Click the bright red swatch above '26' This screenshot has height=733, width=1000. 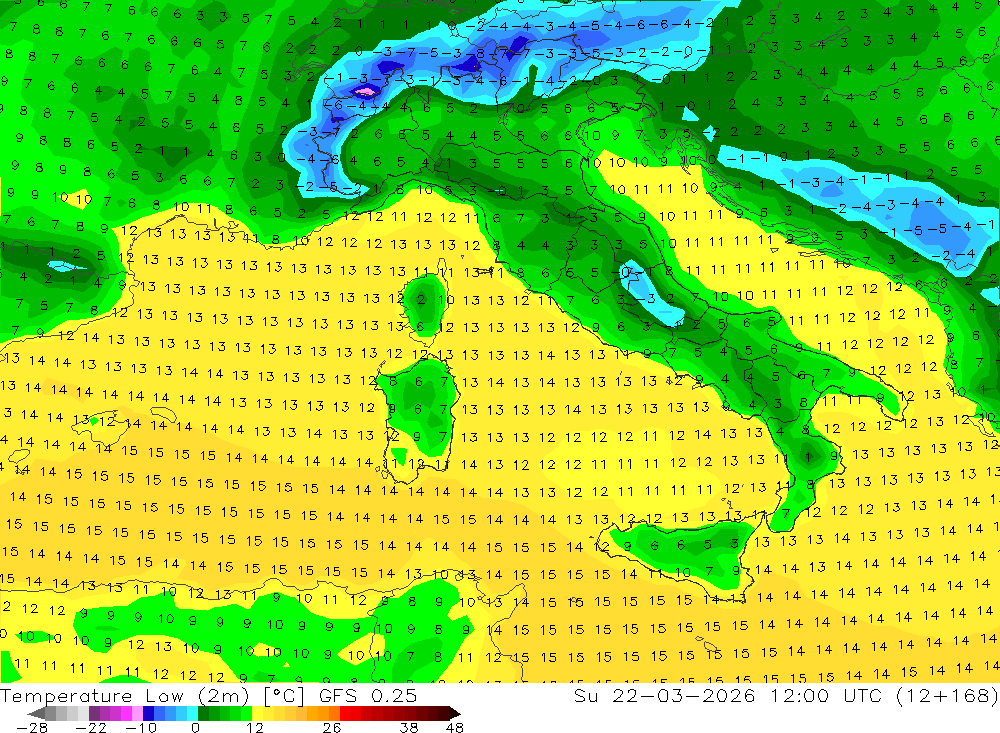[x=345, y=713]
